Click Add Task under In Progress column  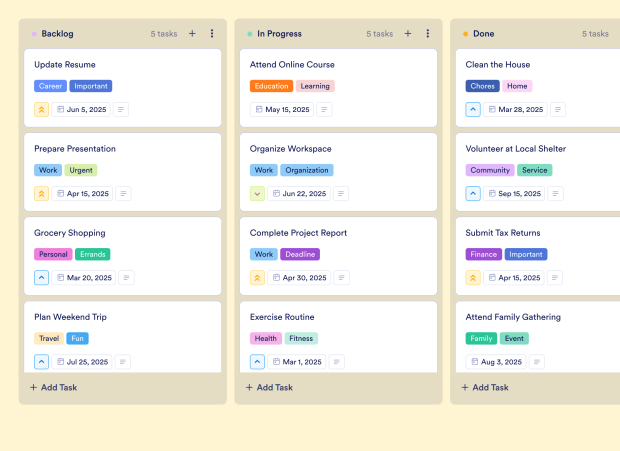pos(270,388)
